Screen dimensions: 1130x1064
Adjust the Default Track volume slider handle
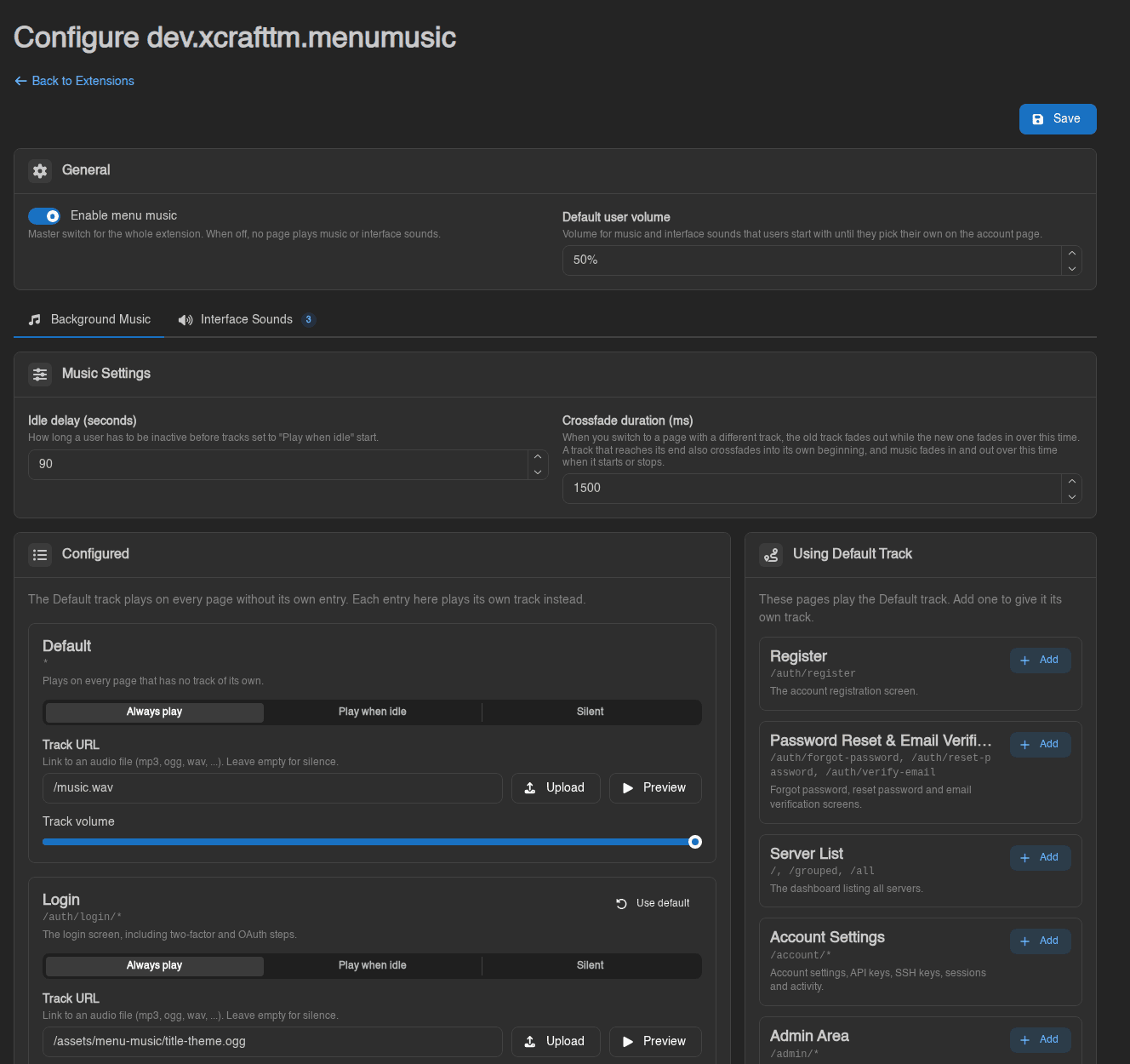point(695,843)
